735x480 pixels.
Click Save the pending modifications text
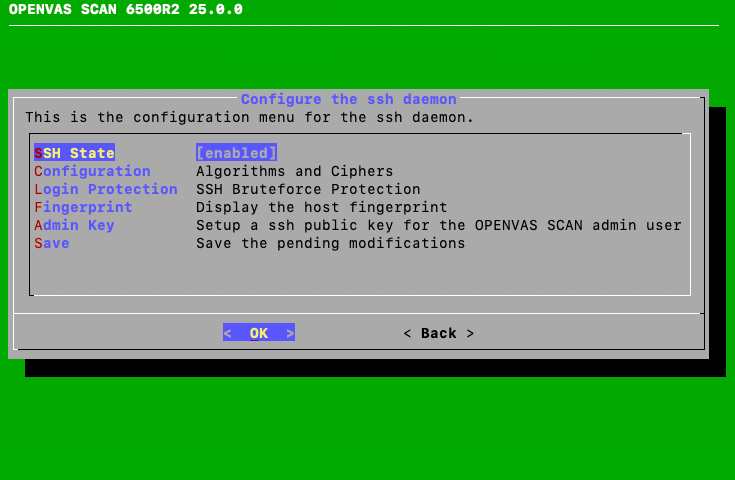point(330,243)
